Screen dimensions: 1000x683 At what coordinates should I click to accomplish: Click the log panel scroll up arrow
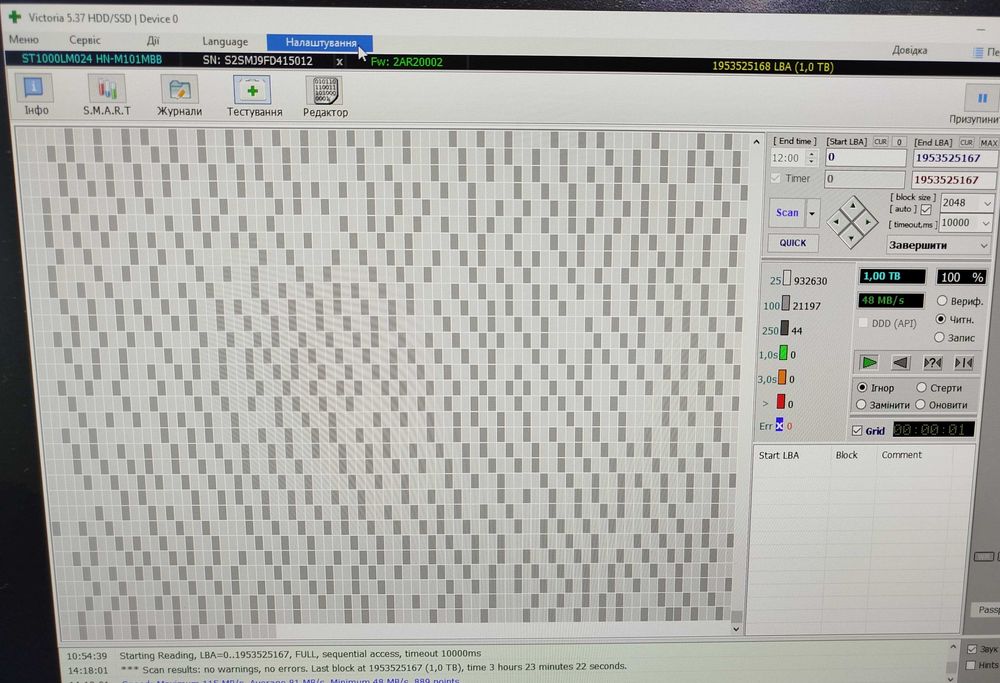(953, 647)
